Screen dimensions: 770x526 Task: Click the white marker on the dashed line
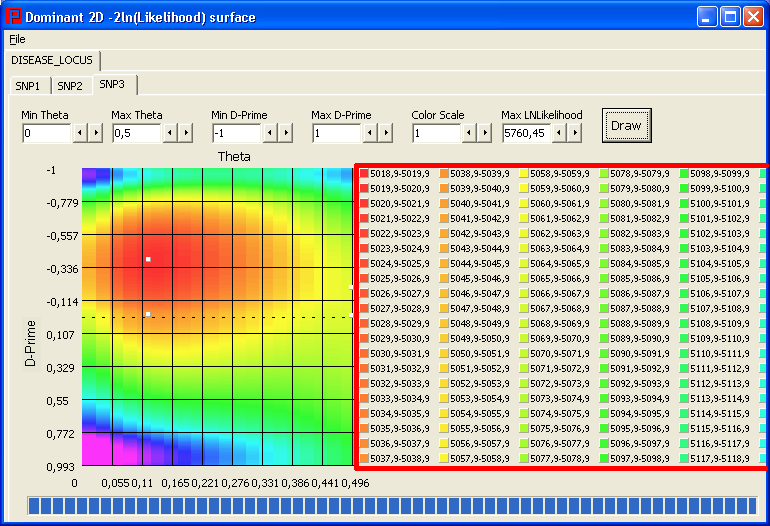(148, 314)
